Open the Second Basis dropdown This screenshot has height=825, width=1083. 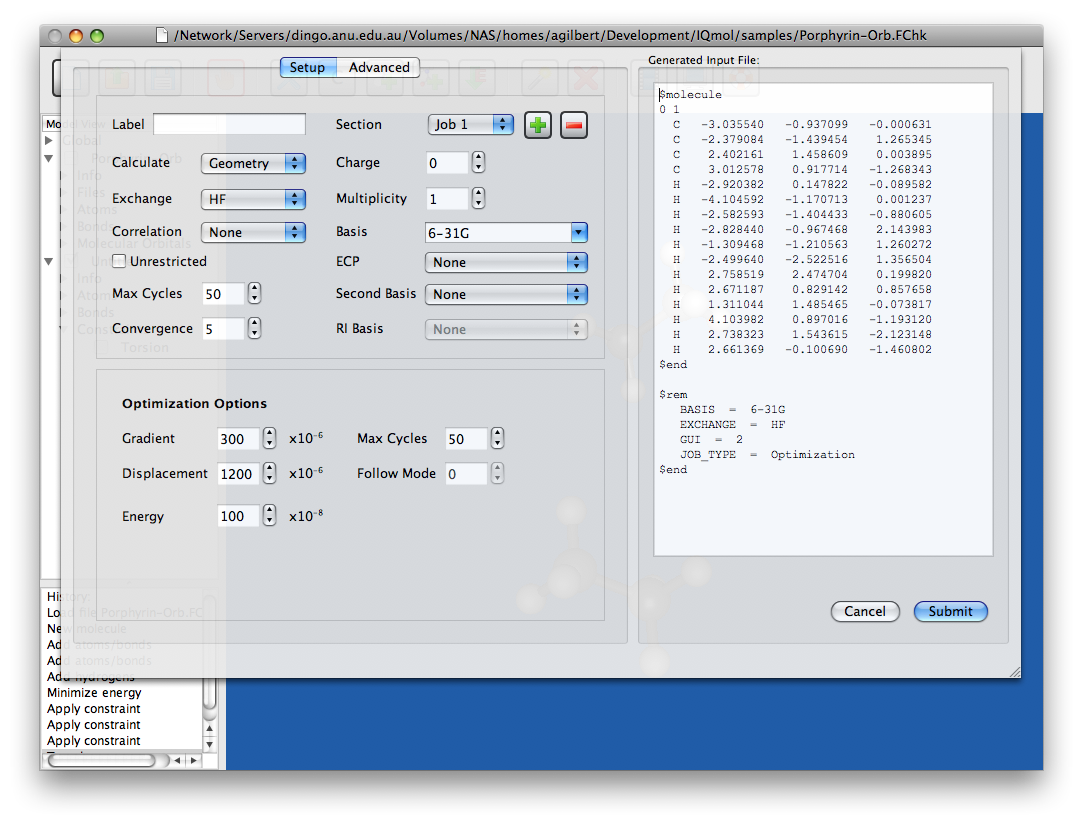(506, 294)
